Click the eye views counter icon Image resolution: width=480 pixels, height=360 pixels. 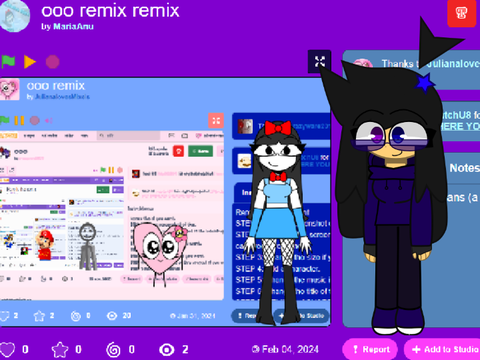click(x=167, y=350)
